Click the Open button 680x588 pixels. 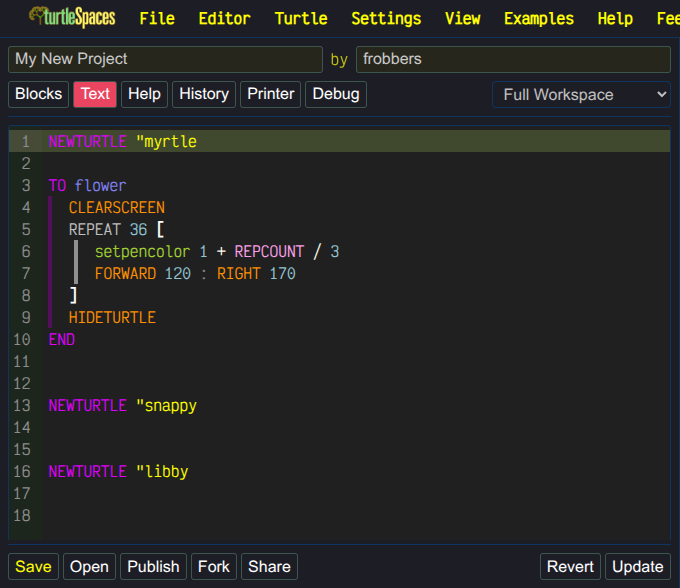(x=89, y=566)
